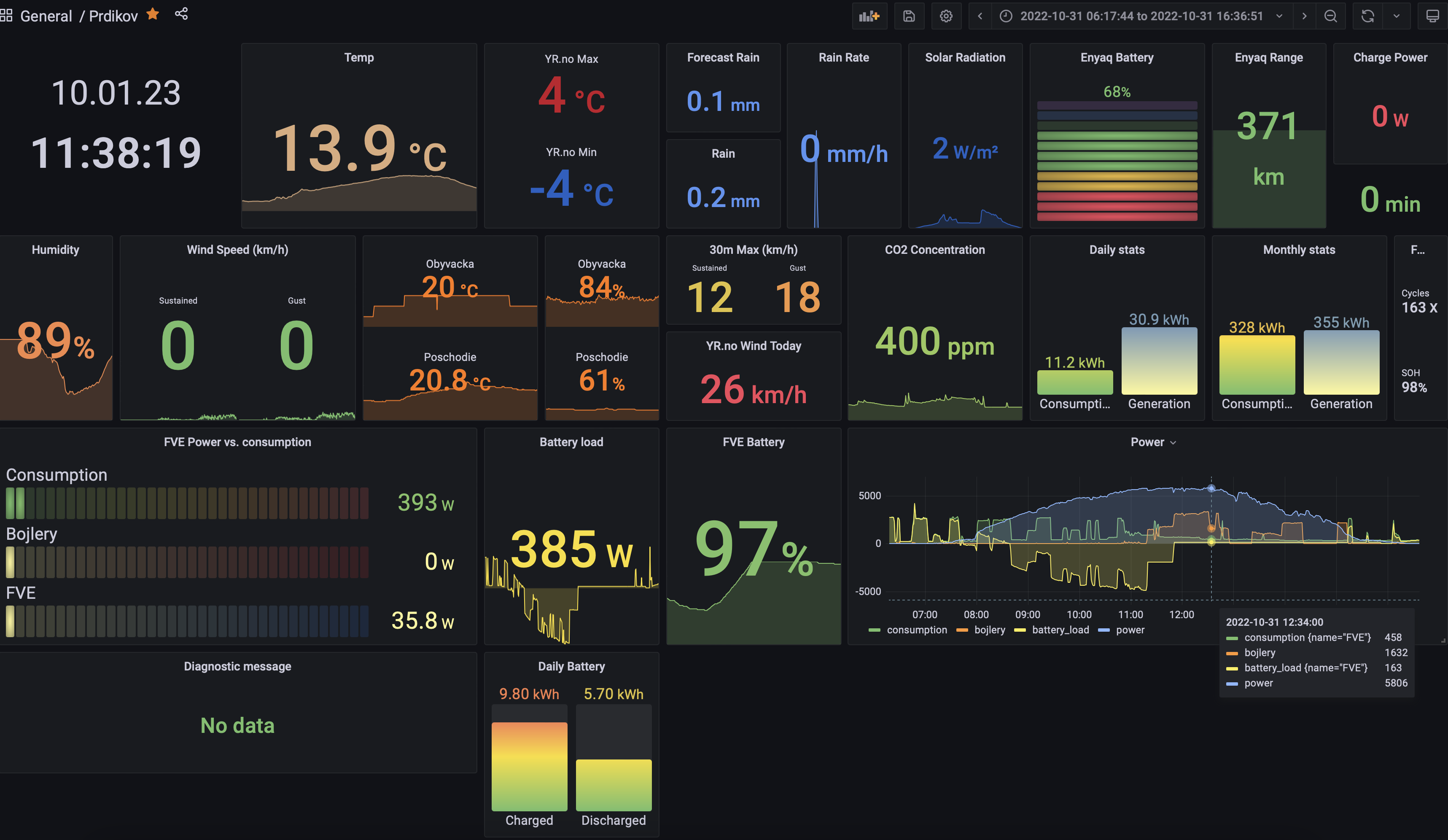Click the monthly Generation 355 kWh bar
This screenshot has width=1448, height=840.
pyautogui.click(x=1341, y=363)
